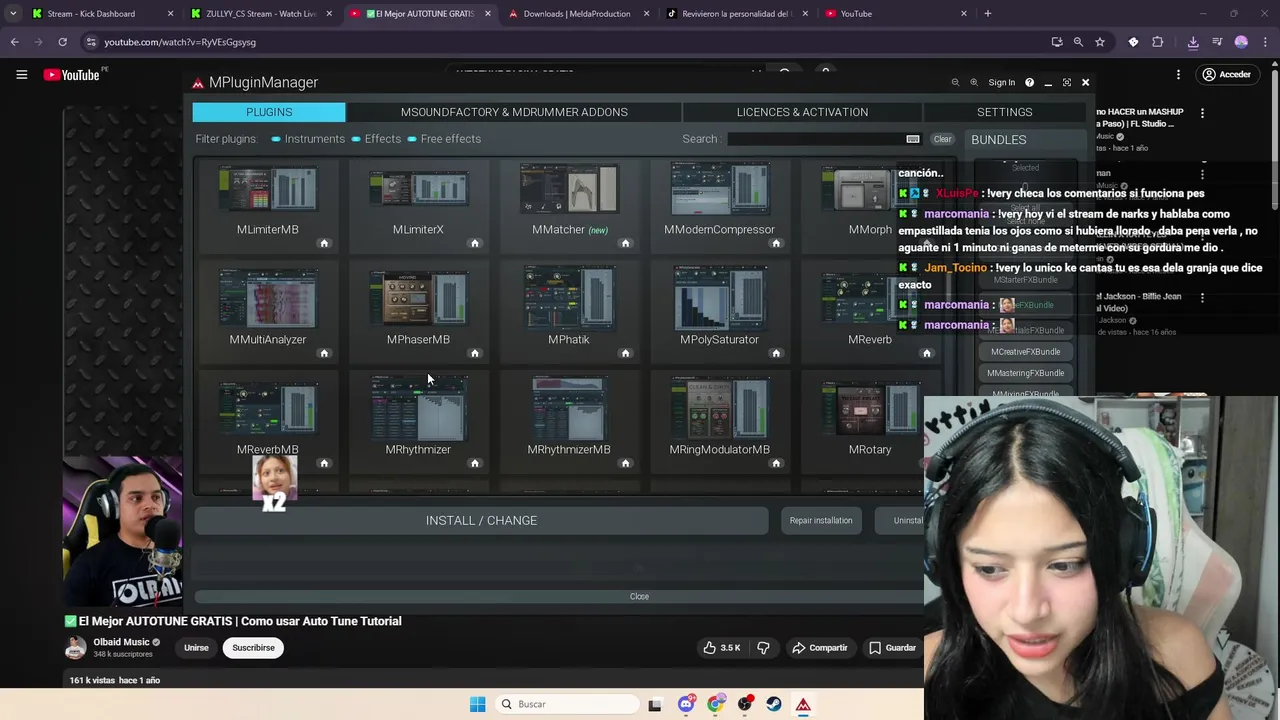Click the home icon under MRhythmizerMB
The height and width of the screenshot is (720, 1280).
[x=625, y=463]
